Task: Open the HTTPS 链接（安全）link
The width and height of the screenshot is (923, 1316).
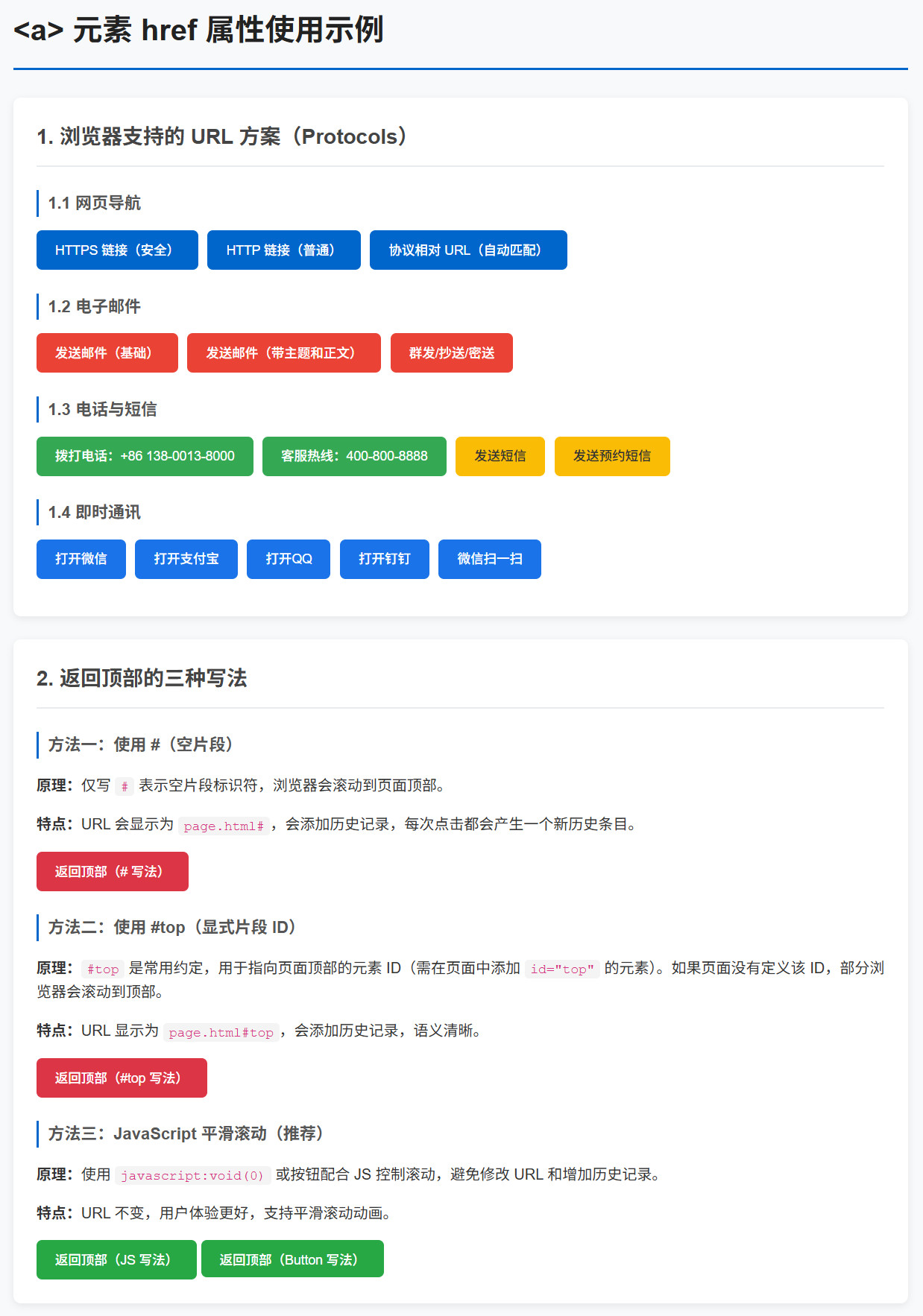Action: pos(117,250)
